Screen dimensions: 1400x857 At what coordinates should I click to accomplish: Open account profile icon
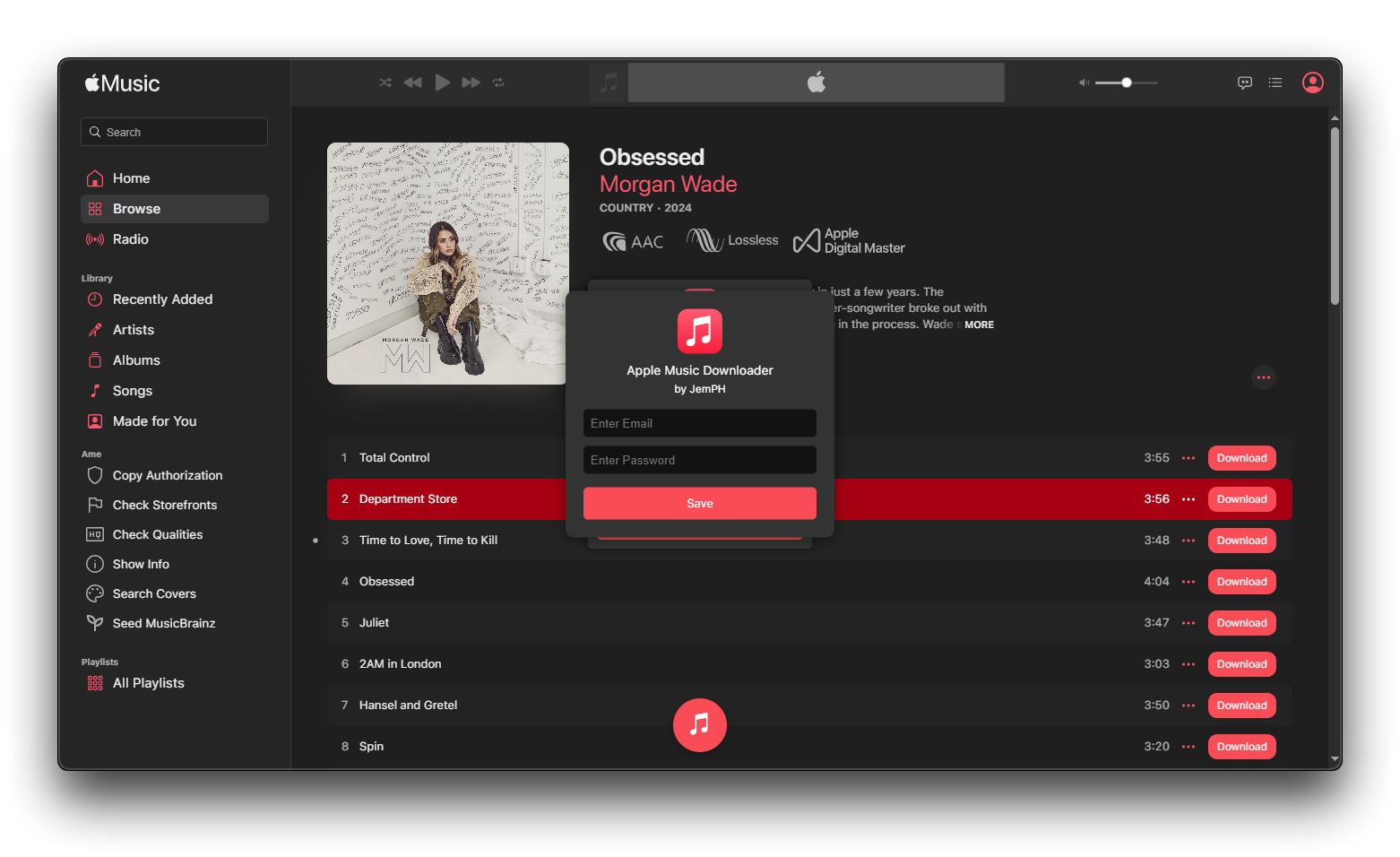click(1313, 82)
